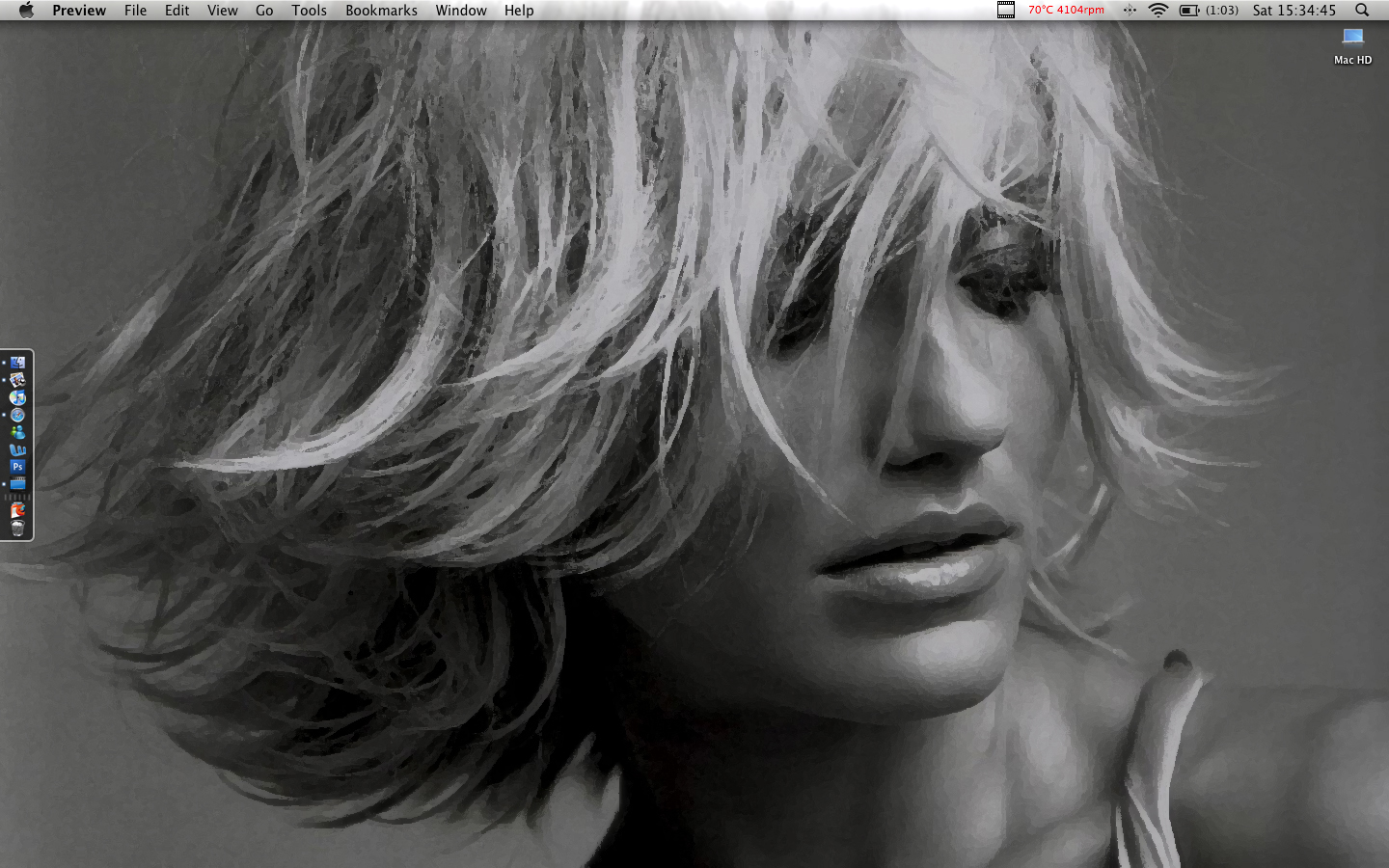Viewport: 1389px width, 868px height.
Task: Open the Bookmarks menu
Action: (381, 10)
